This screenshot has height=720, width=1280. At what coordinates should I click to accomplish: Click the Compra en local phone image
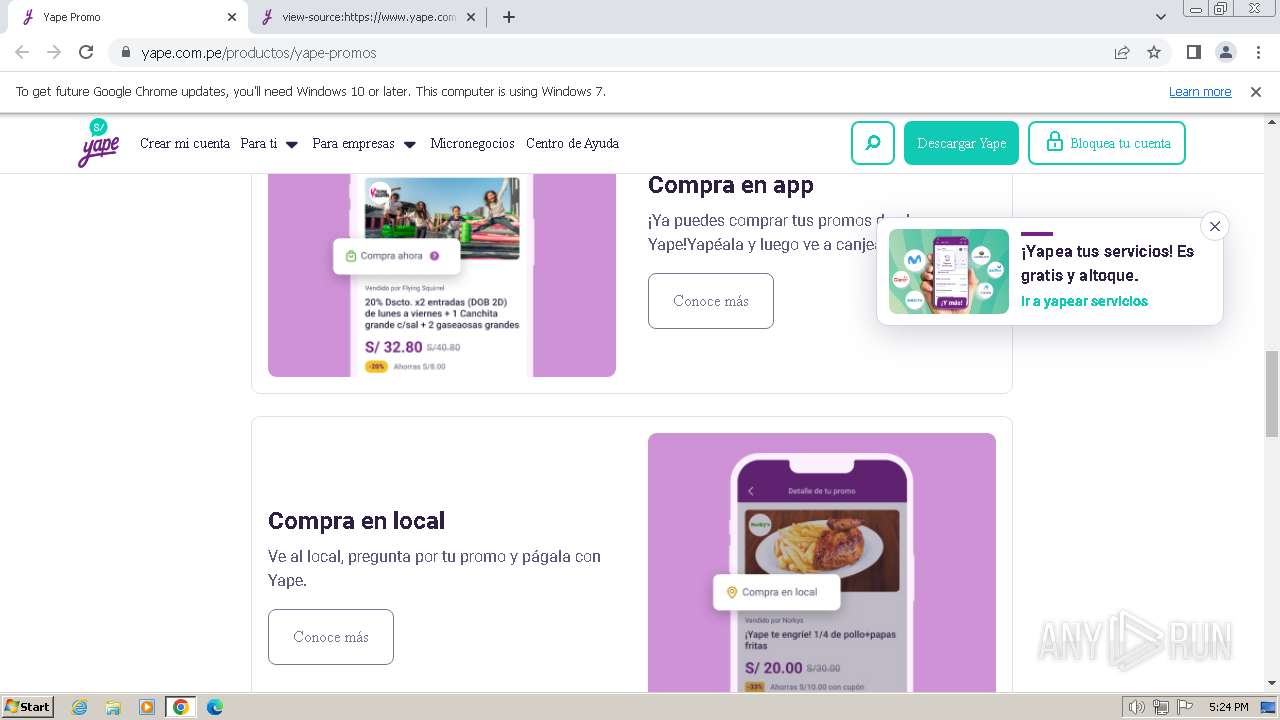click(x=822, y=563)
